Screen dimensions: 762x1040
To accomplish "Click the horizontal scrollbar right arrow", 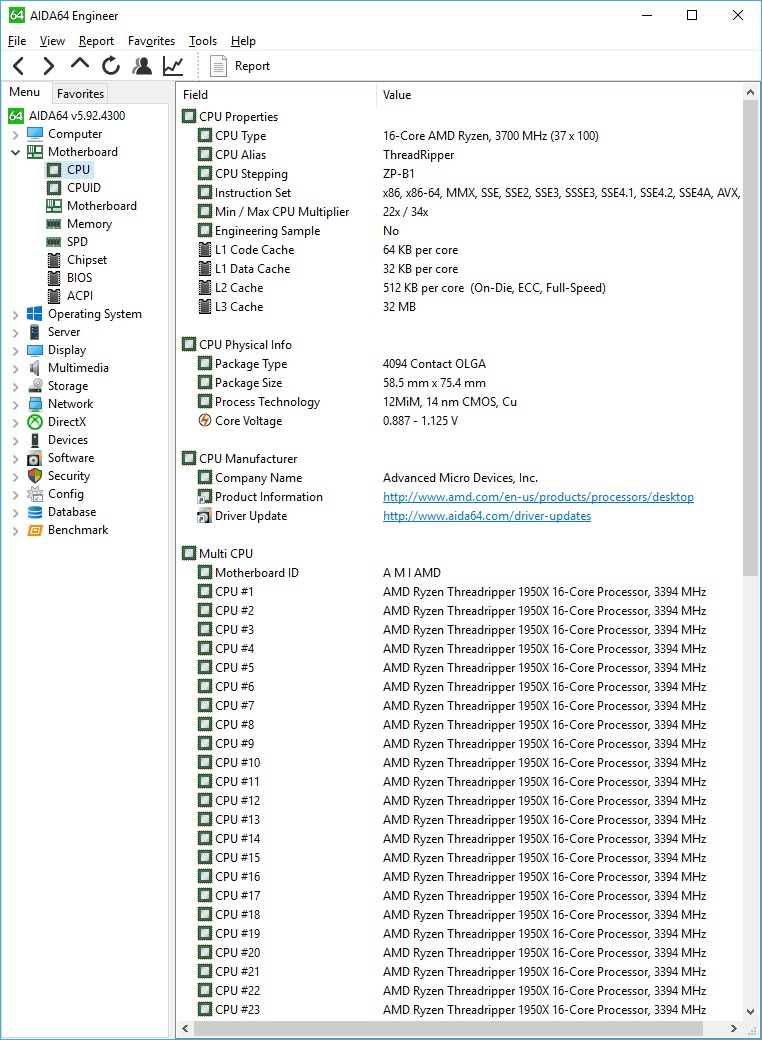I will pyautogui.click(x=733, y=1029).
